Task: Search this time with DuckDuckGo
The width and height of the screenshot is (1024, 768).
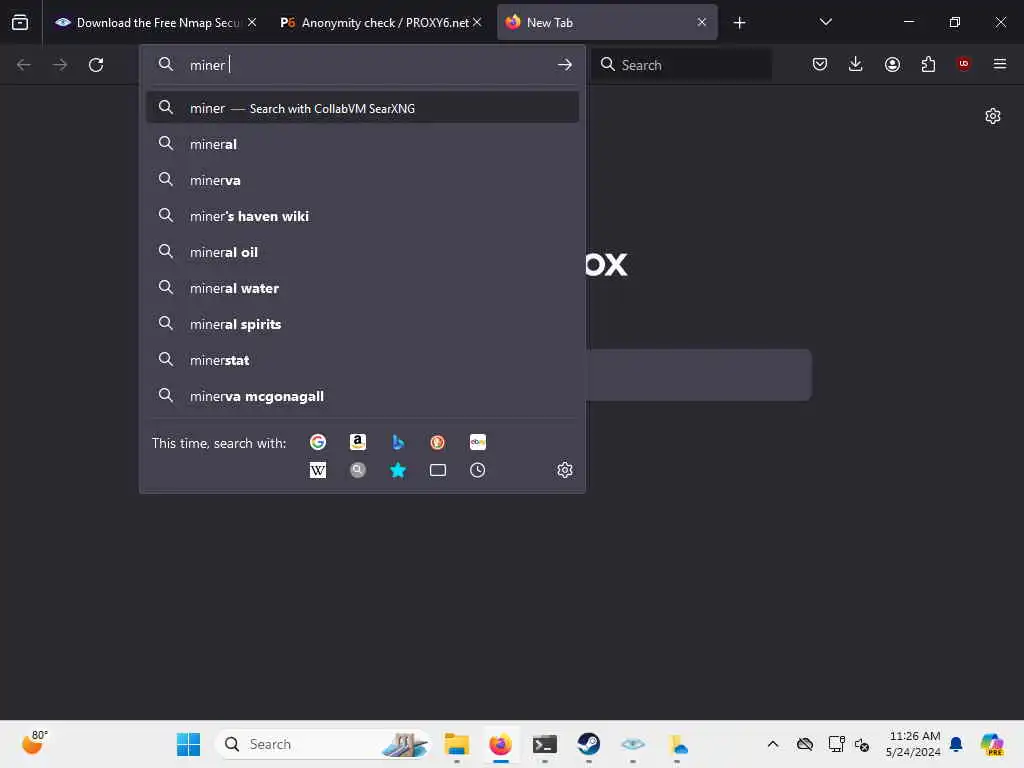Action: (x=438, y=442)
